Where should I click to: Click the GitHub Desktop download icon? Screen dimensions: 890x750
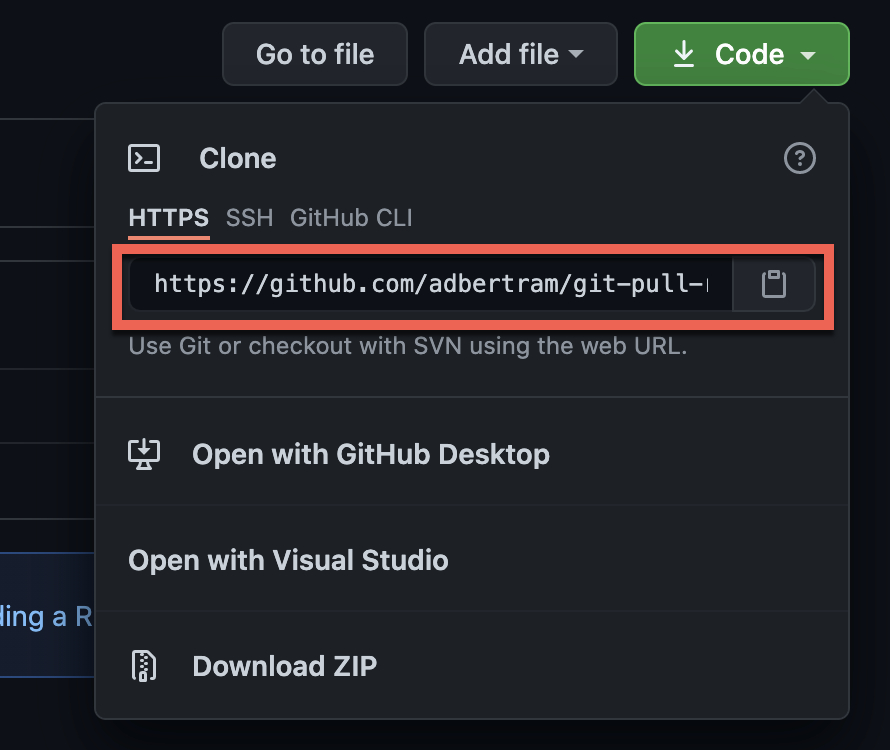tap(144, 454)
